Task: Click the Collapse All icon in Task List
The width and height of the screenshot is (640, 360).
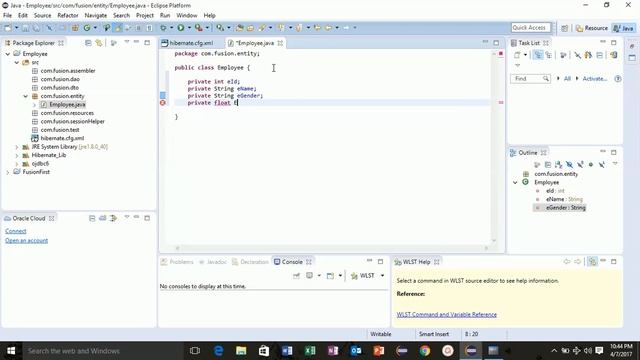Action: [599, 55]
